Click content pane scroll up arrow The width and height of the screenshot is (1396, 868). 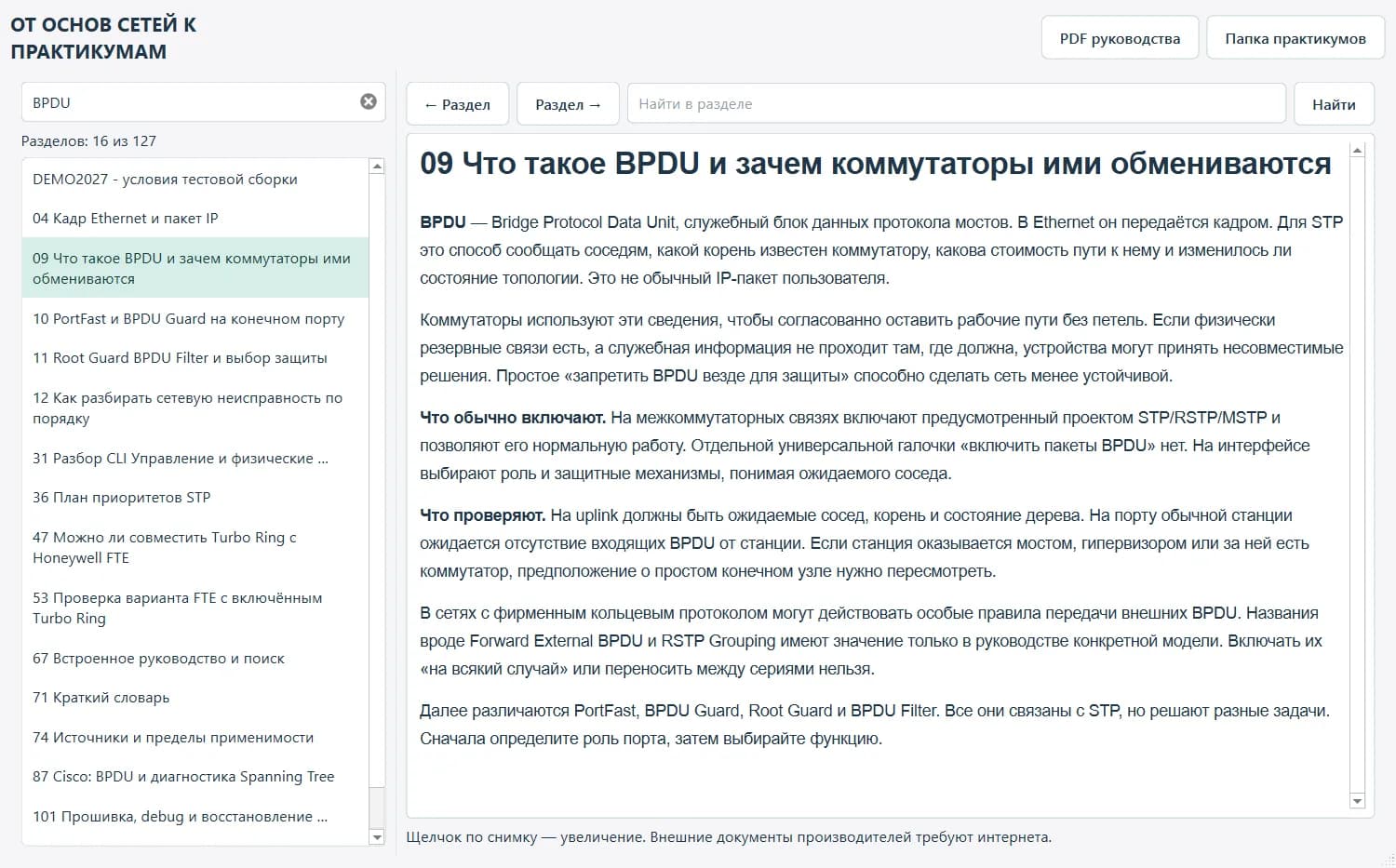(x=1357, y=150)
